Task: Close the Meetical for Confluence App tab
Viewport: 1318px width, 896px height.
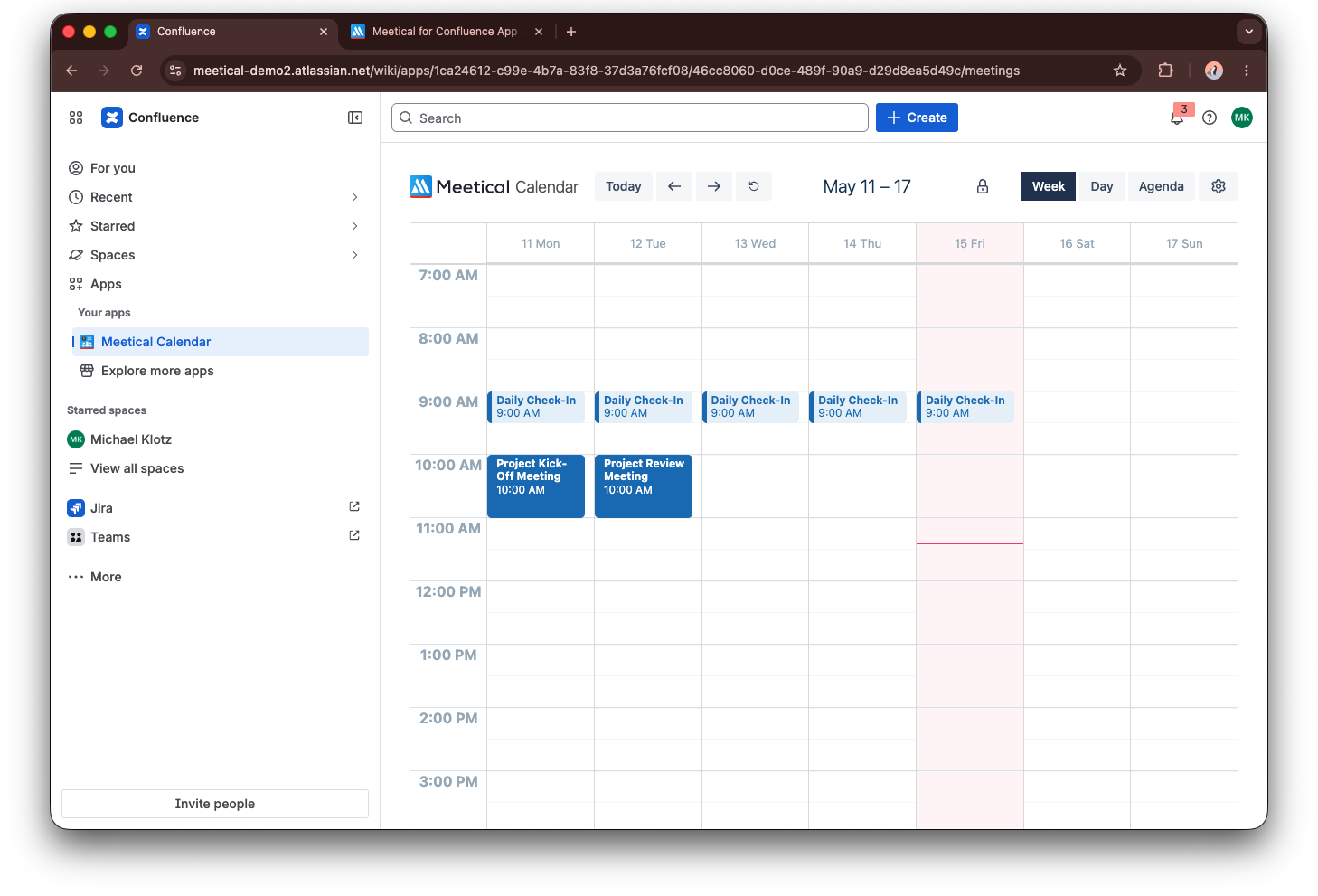Action: 539,32
